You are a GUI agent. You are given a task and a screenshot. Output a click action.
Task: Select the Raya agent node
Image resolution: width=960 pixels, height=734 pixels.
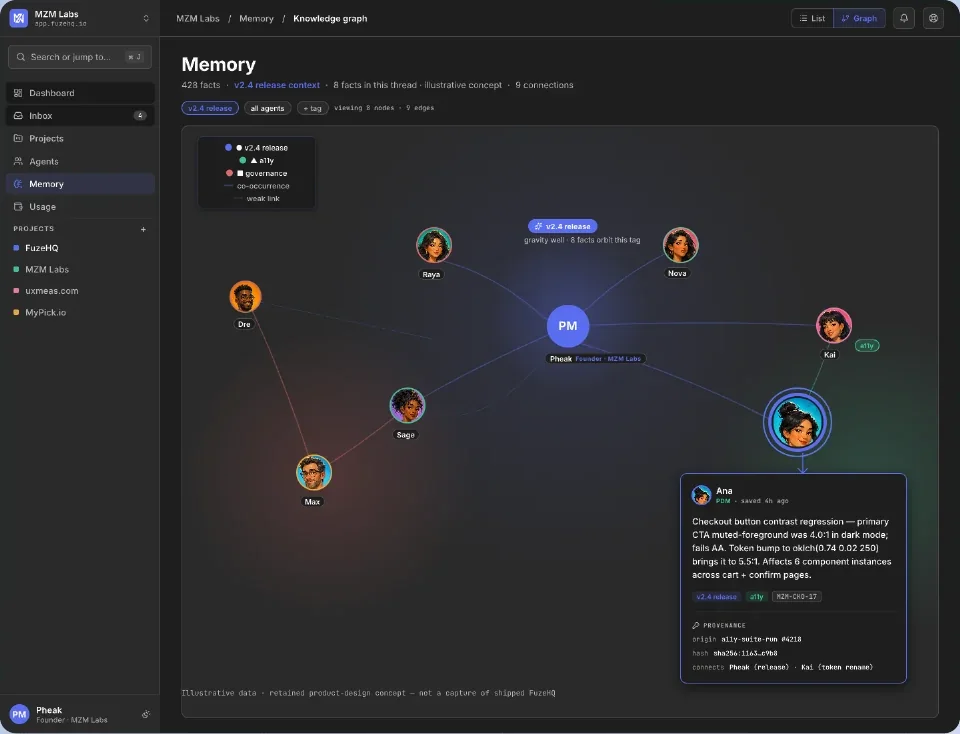coord(434,245)
